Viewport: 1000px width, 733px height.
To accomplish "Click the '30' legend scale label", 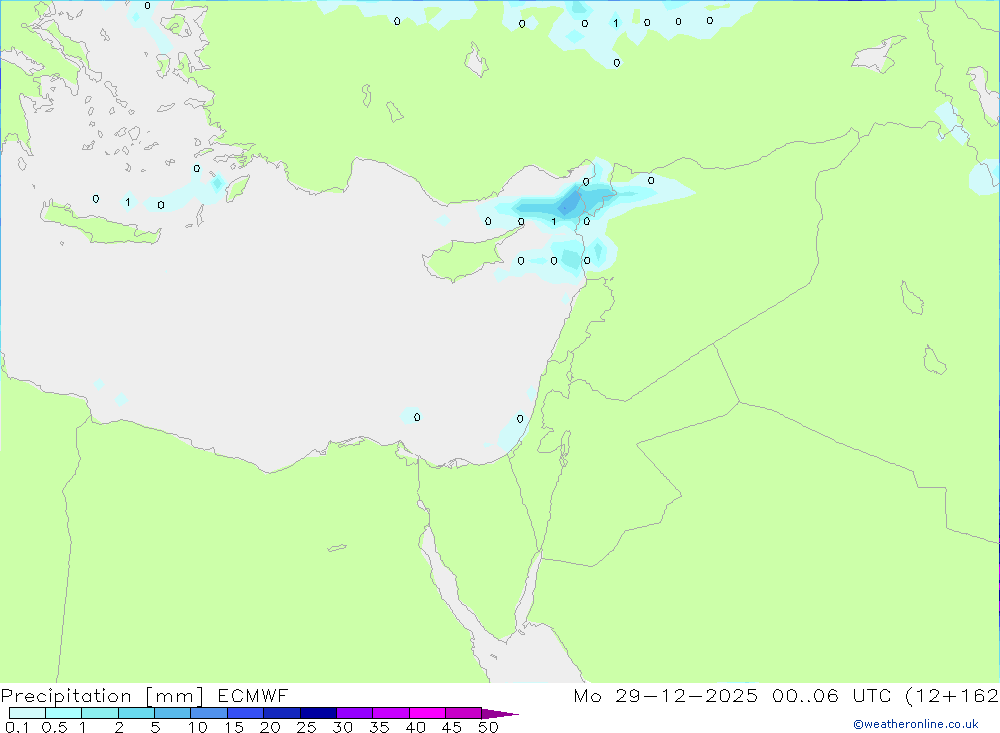I will 343,727.
